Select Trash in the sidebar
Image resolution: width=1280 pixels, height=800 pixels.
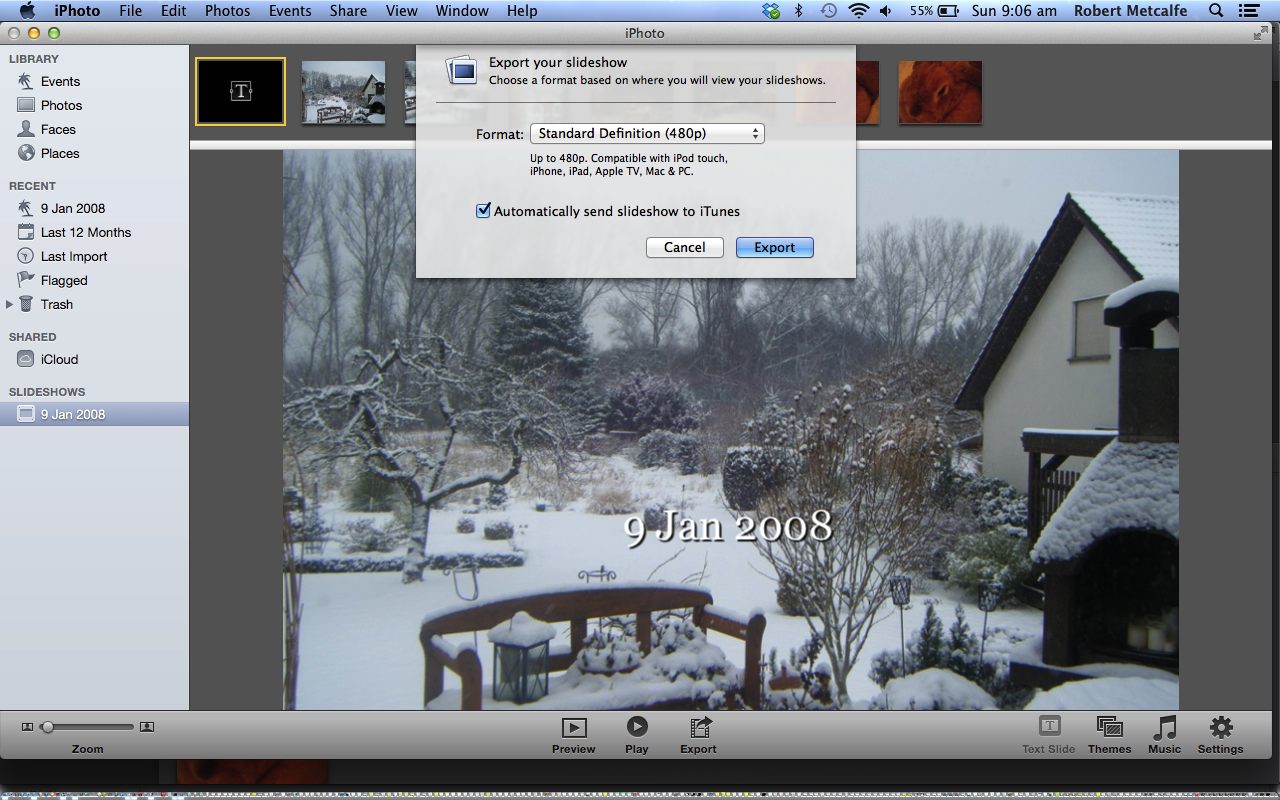56,304
